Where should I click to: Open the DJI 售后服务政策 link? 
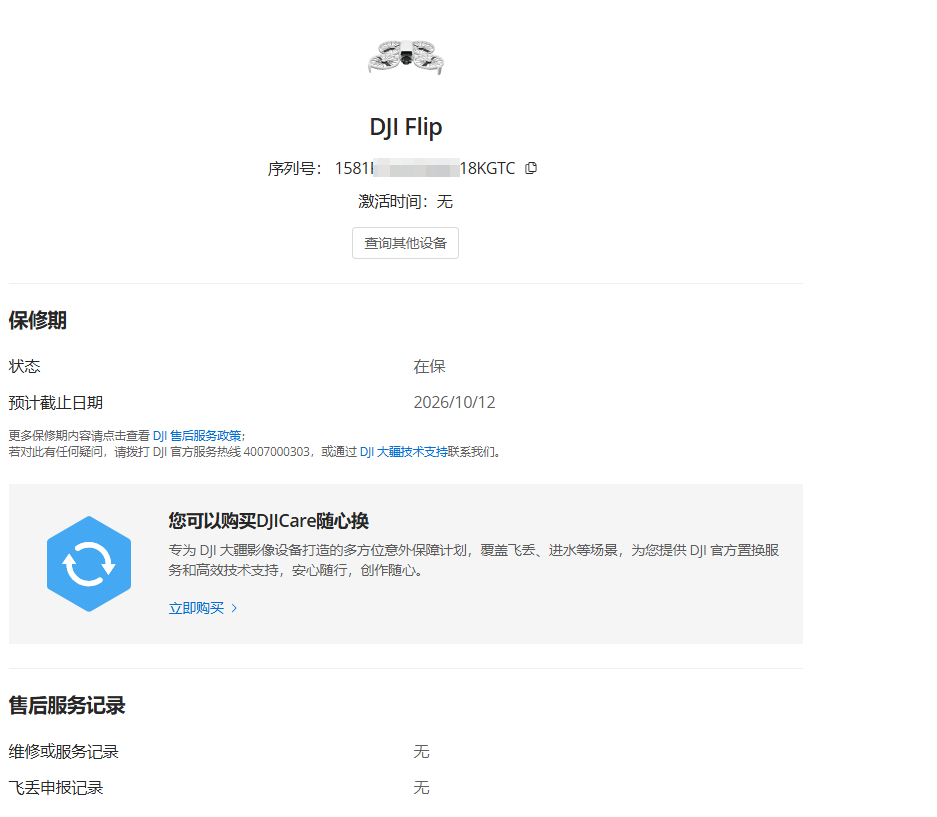click(197, 436)
